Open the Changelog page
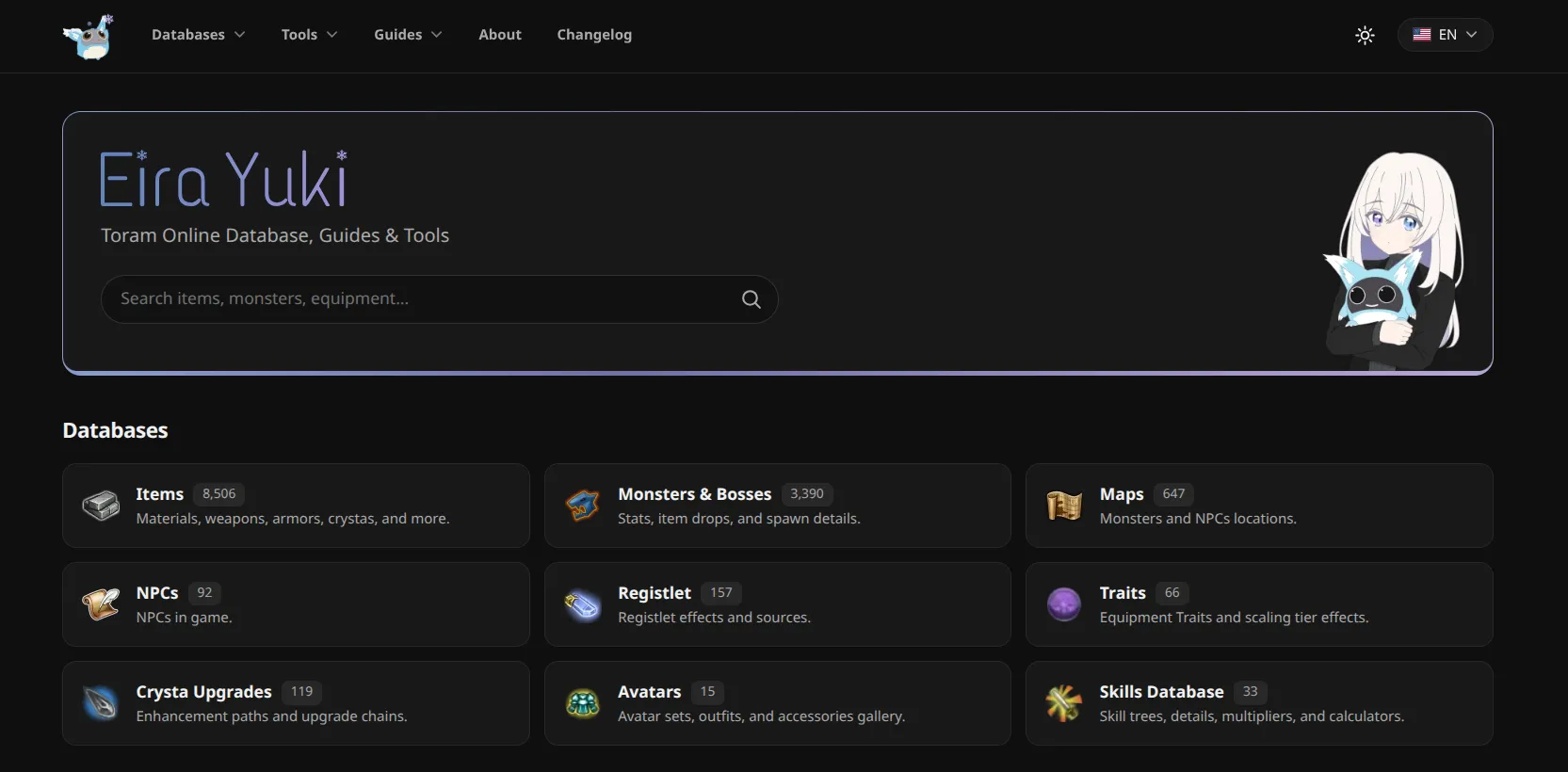This screenshot has height=772, width=1568. tap(594, 35)
